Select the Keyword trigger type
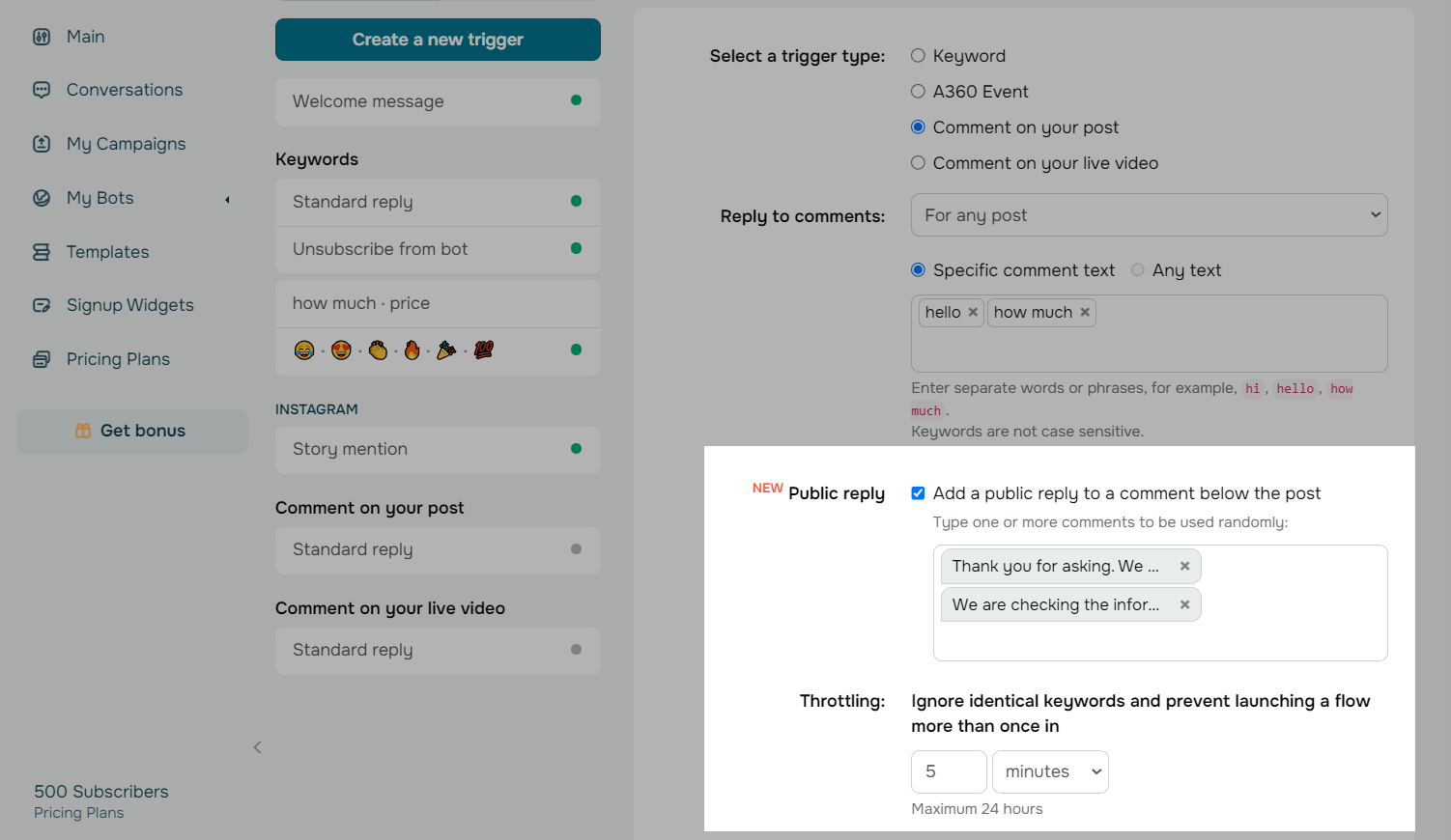The width and height of the screenshot is (1451, 840). click(x=918, y=55)
